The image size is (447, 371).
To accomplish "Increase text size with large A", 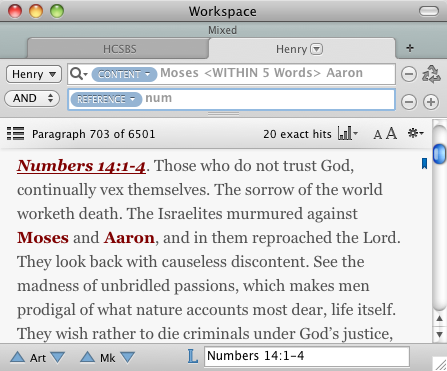I will 392,133.
